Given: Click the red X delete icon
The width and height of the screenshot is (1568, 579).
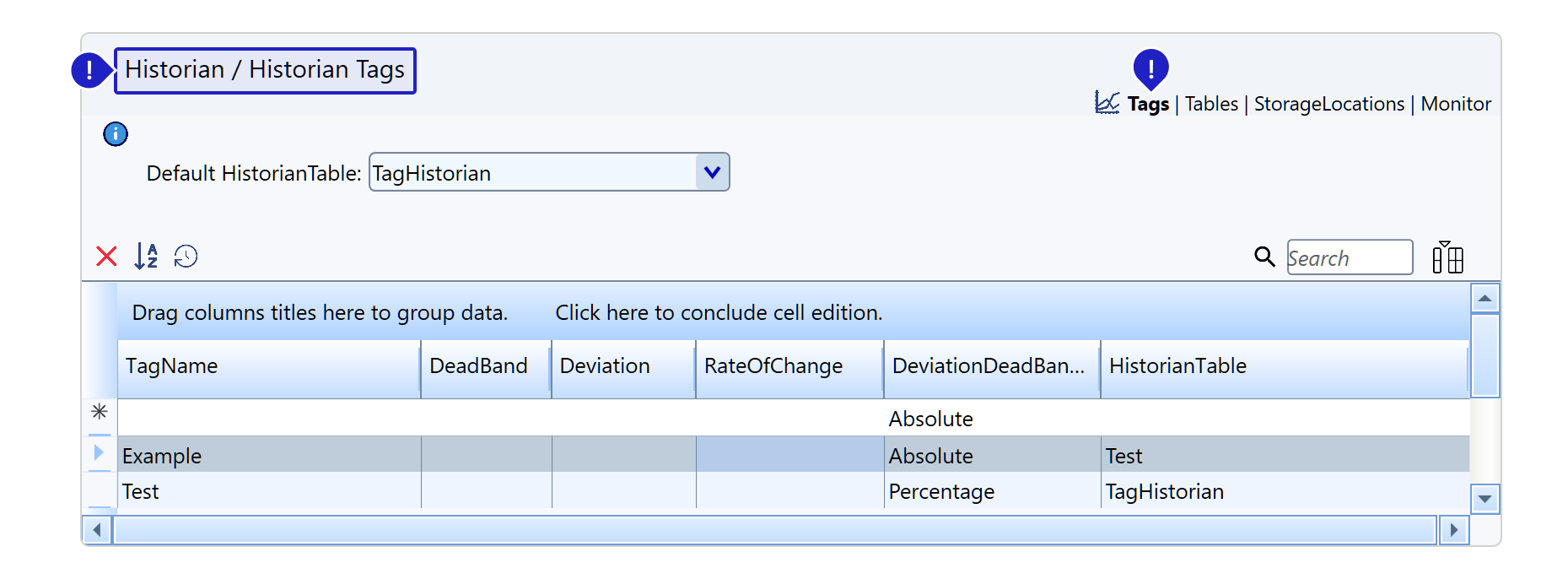Looking at the screenshot, I should click(106, 256).
